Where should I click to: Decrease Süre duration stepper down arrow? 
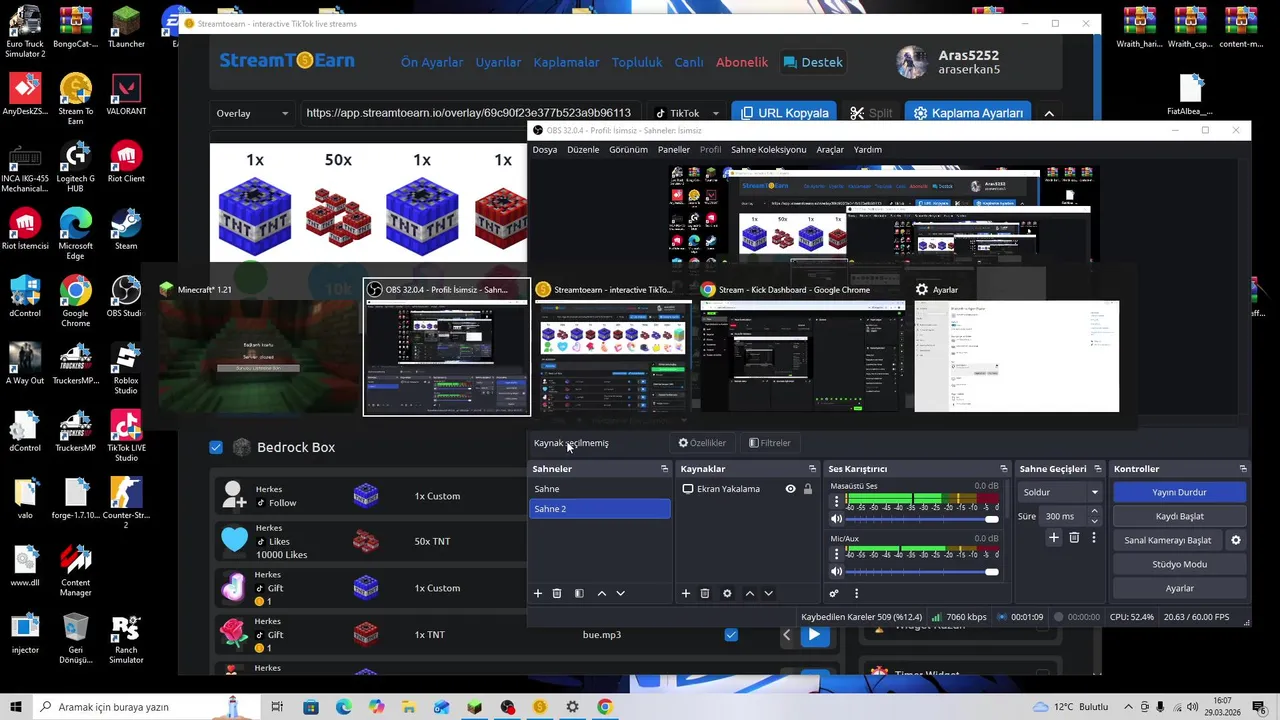1094,521
